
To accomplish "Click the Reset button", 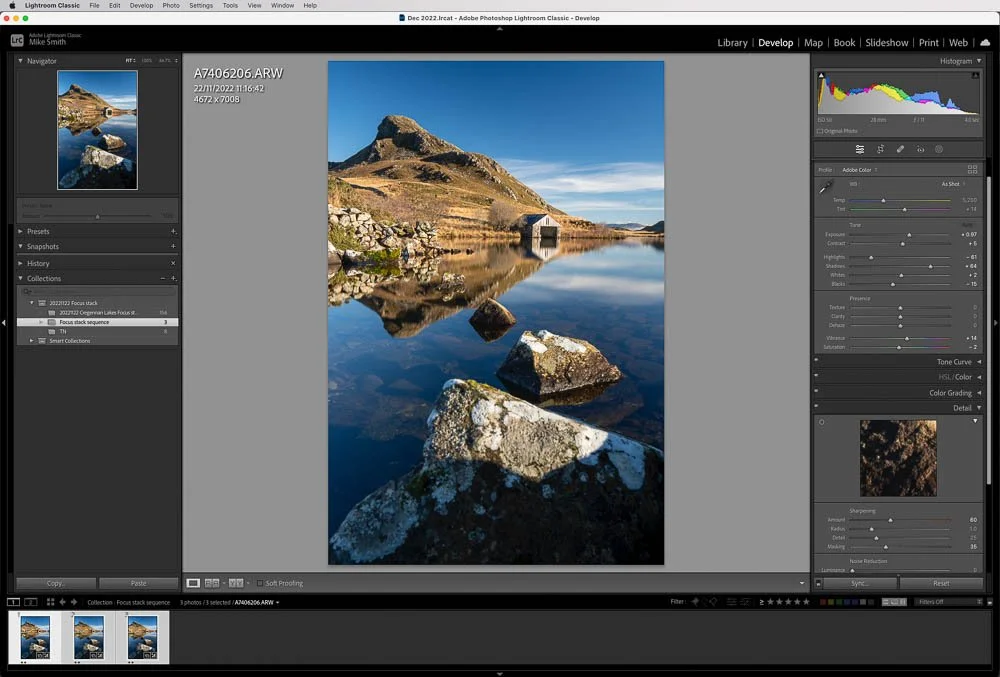I will [x=941, y=583].
